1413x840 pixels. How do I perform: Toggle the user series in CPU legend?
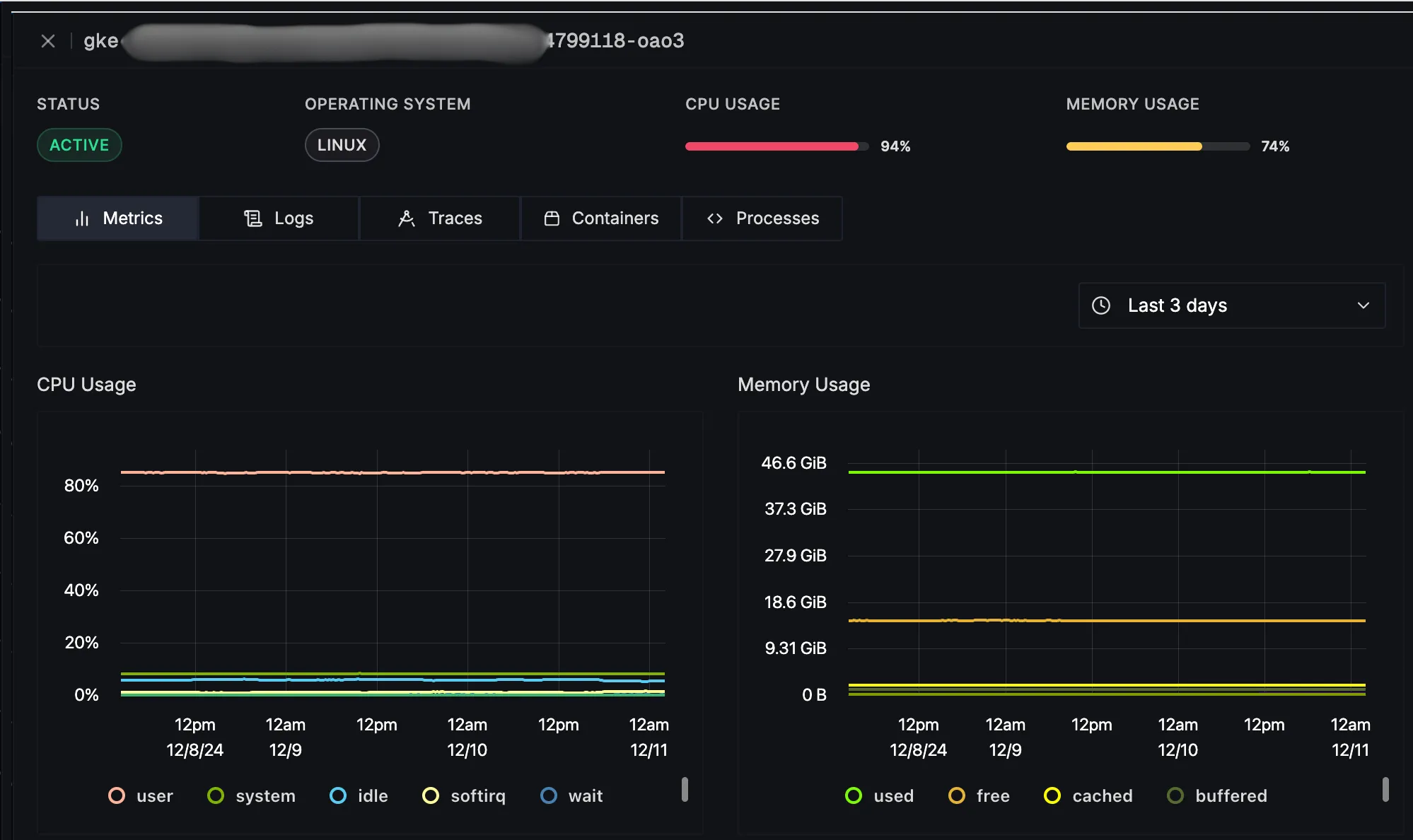(141, 796)
